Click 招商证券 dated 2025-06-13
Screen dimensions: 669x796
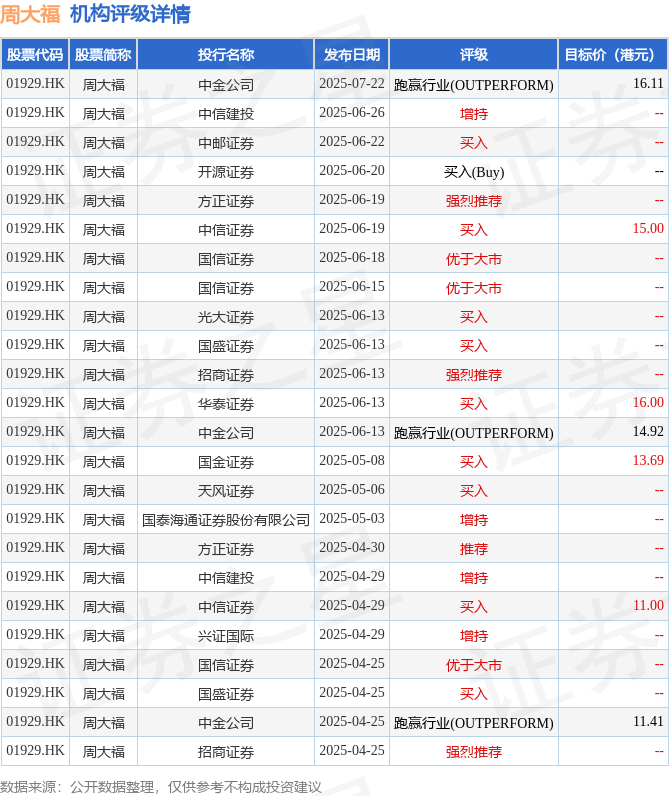pos(226,375)
